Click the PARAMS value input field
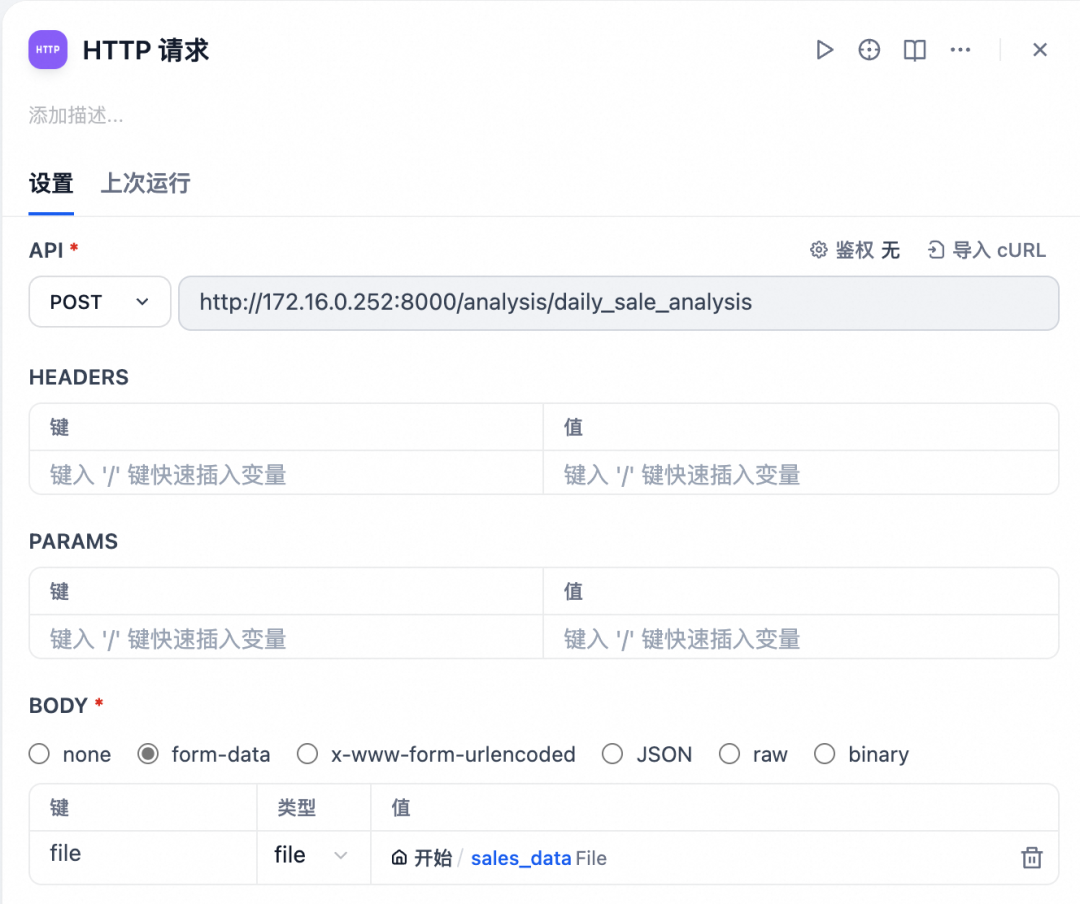Viewport: 1080px width, 904px height. [x=800, y=638]
